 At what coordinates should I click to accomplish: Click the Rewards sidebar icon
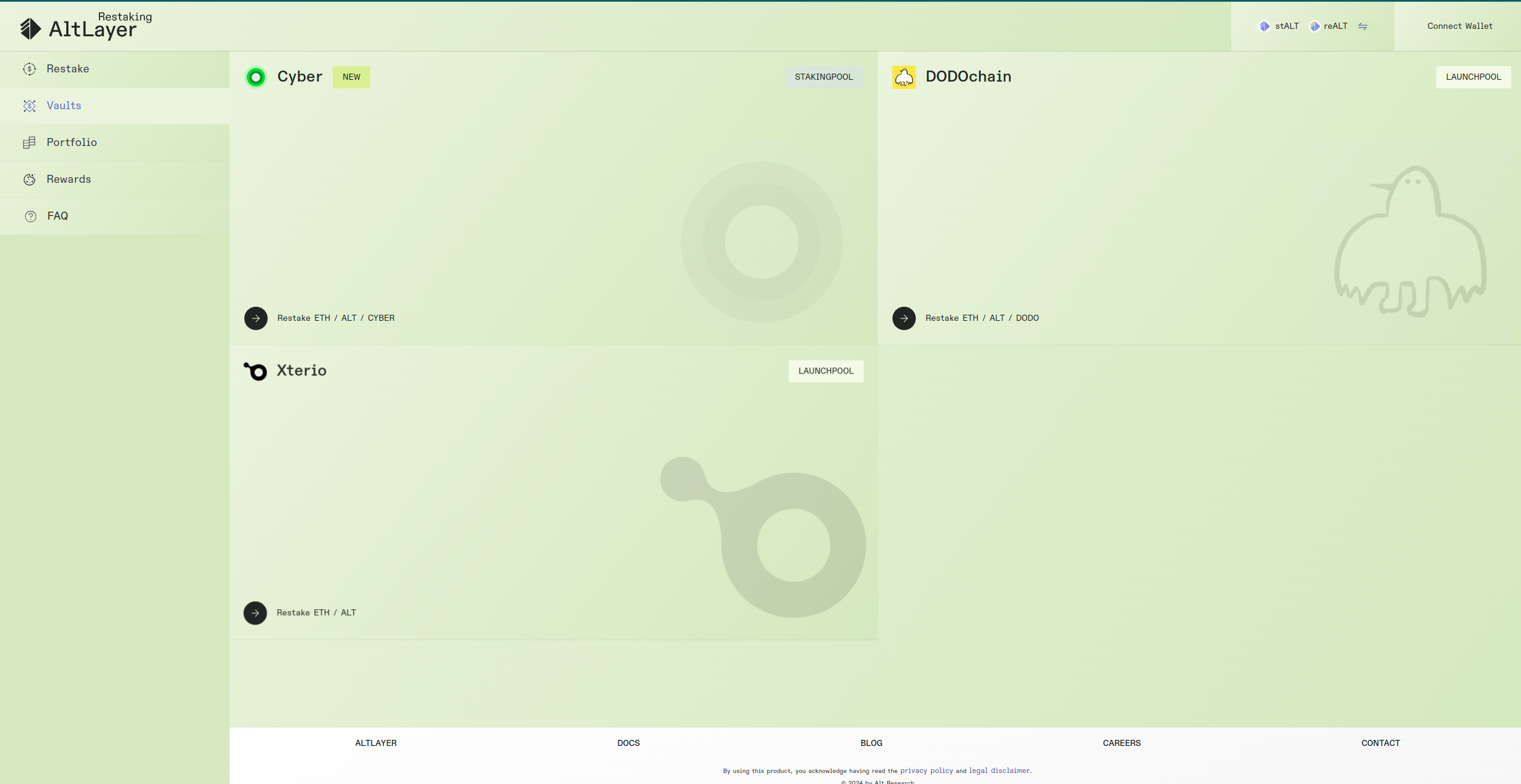click(x=29, y=180)
